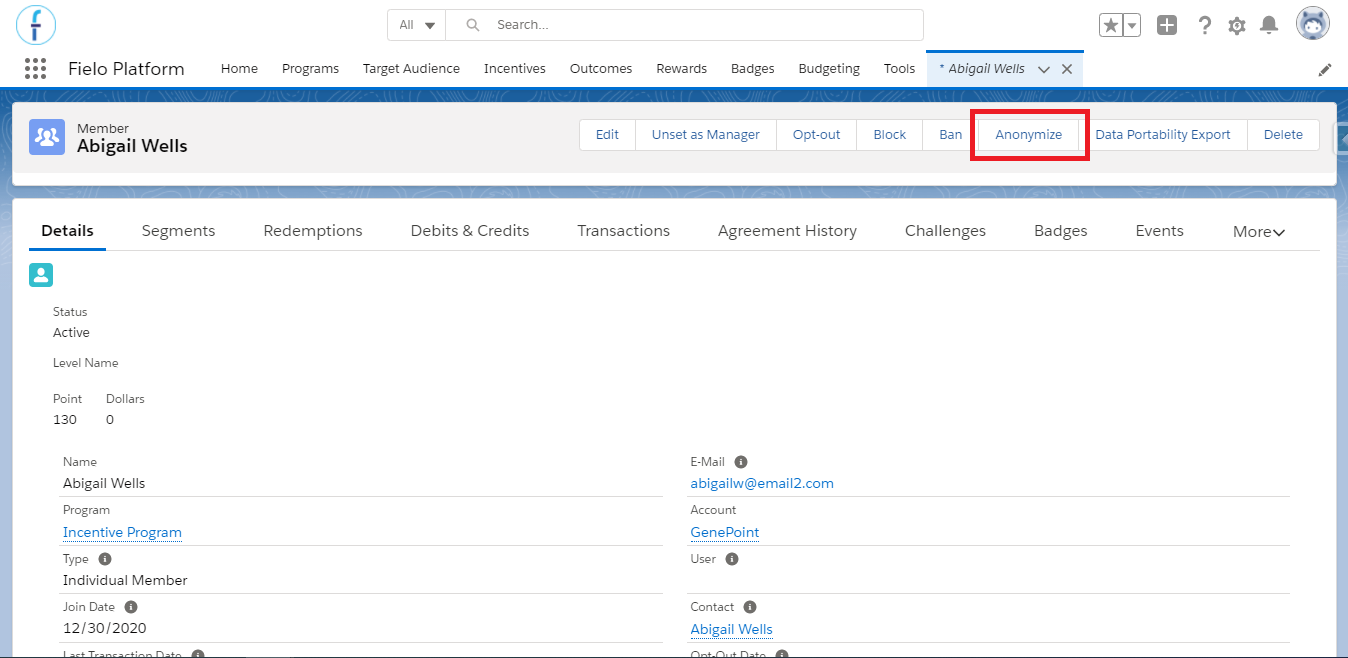Click the Status value Active

[71, 332]
